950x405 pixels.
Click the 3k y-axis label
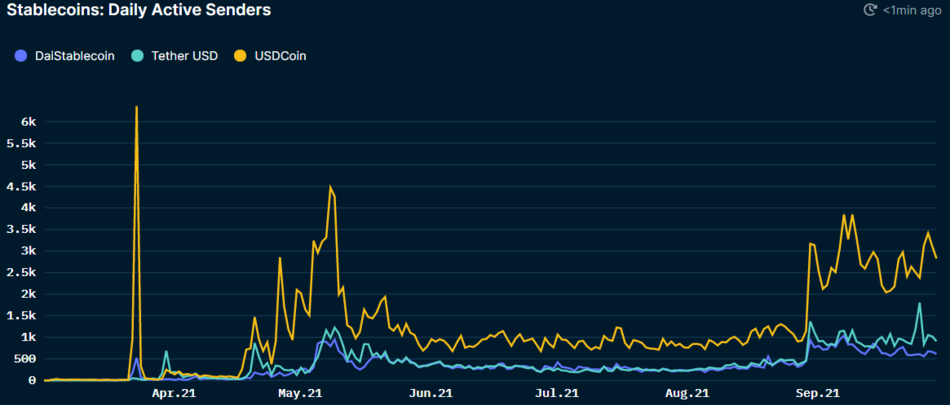(x=28, y=251)
